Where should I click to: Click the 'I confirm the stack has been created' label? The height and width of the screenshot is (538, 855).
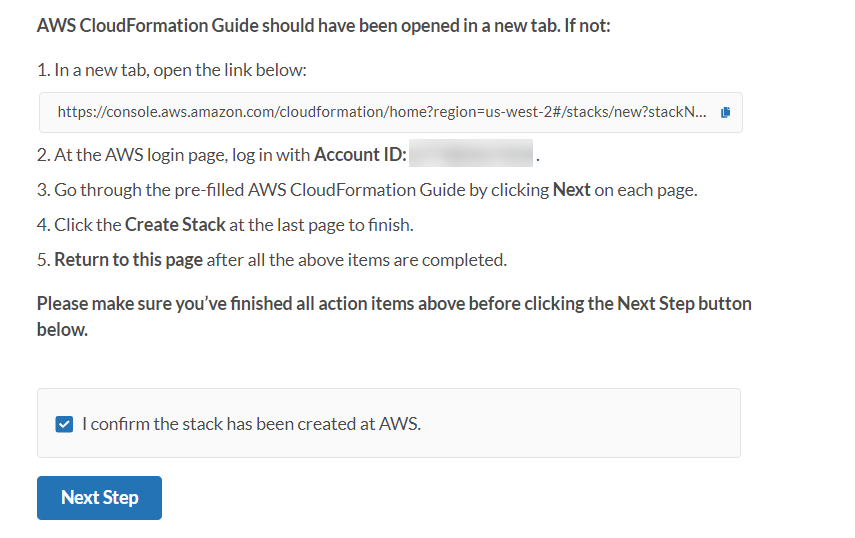coord(251,424)
